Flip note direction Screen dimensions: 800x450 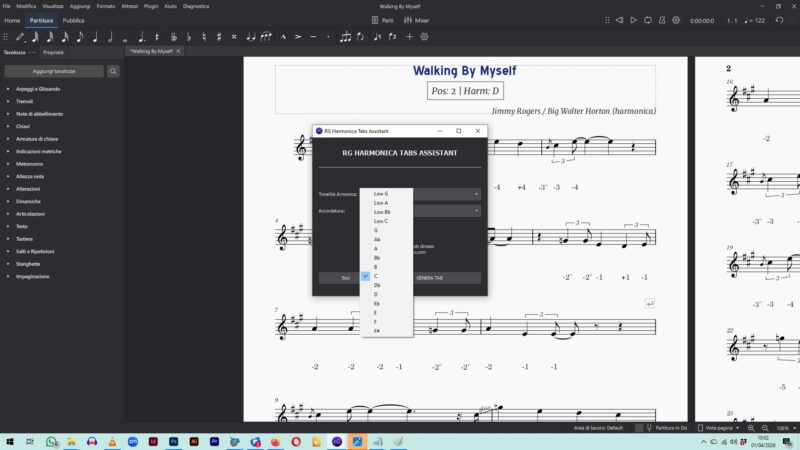(361, 37)
